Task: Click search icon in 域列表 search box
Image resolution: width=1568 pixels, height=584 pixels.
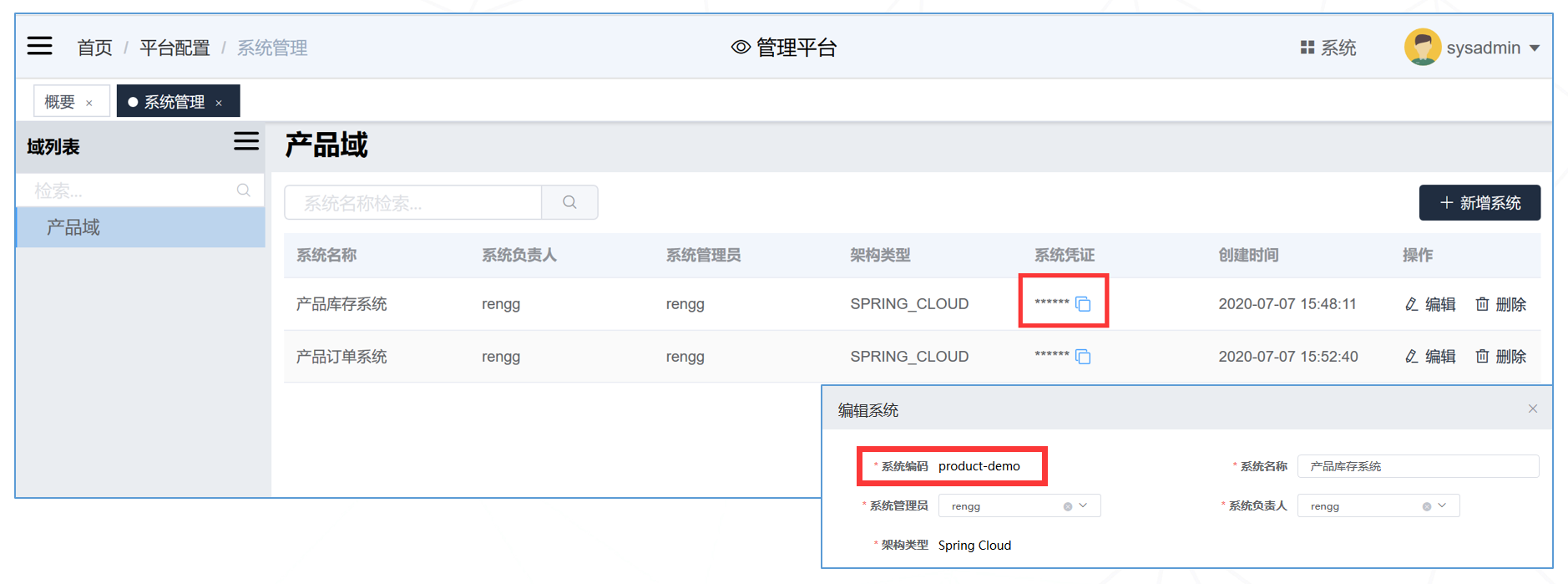Action: 243,190
